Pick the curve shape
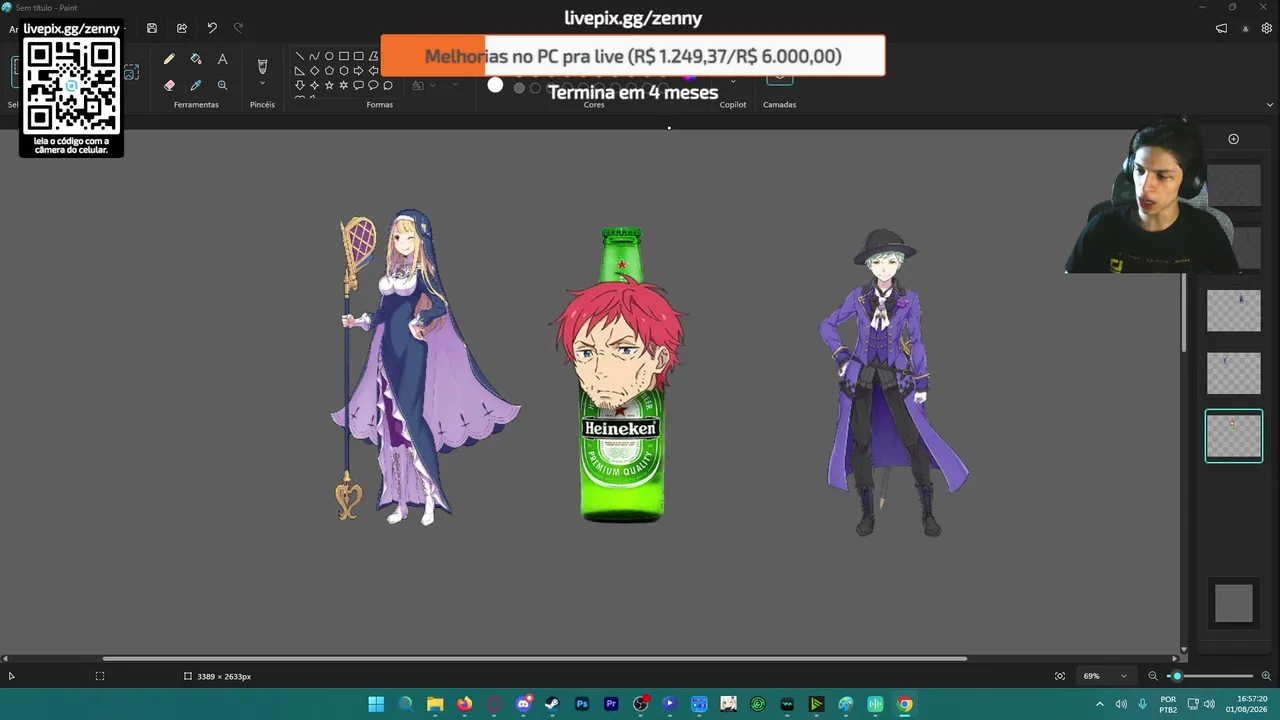Screen dimensions: 1280x720 [x=314, y=56]
